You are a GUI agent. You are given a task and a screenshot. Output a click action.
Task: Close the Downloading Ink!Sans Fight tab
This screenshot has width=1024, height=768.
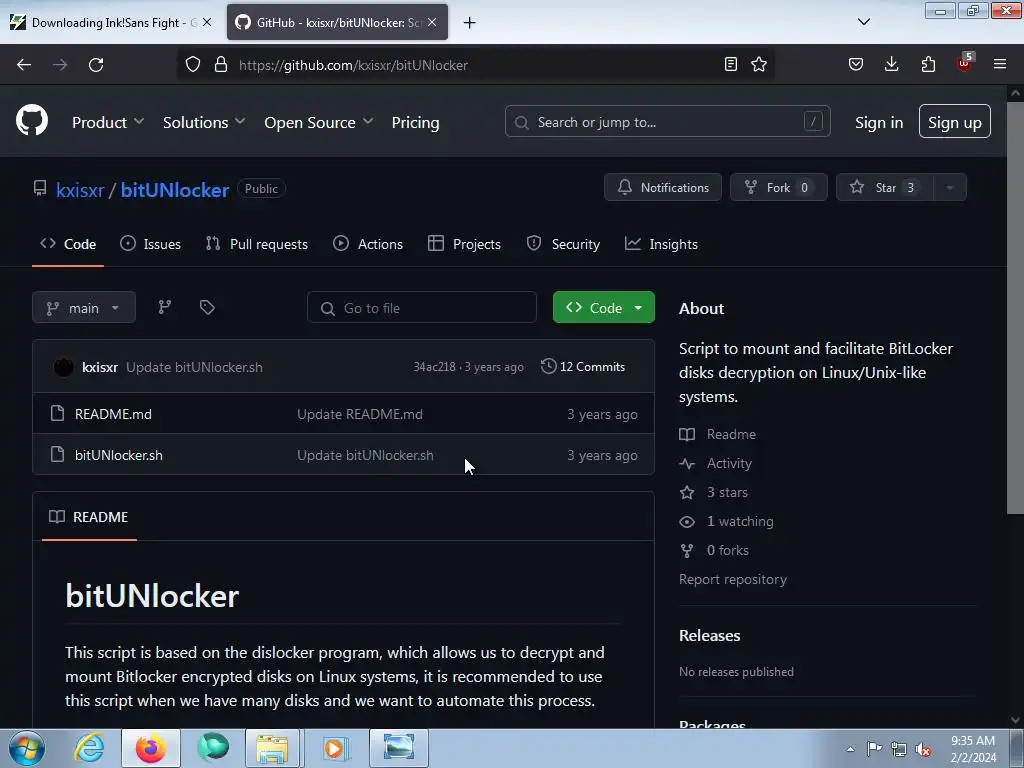click(207, 22)
